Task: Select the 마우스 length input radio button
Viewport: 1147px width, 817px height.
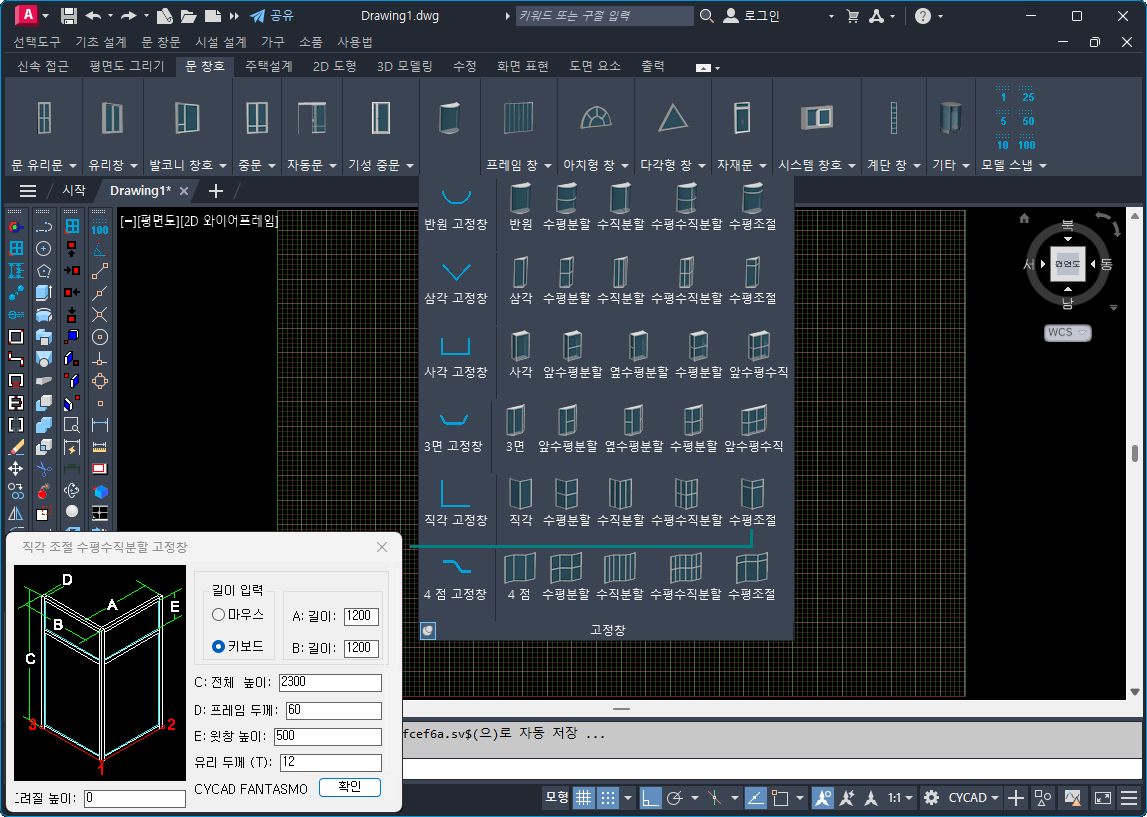Action: (x=219, y=614)
